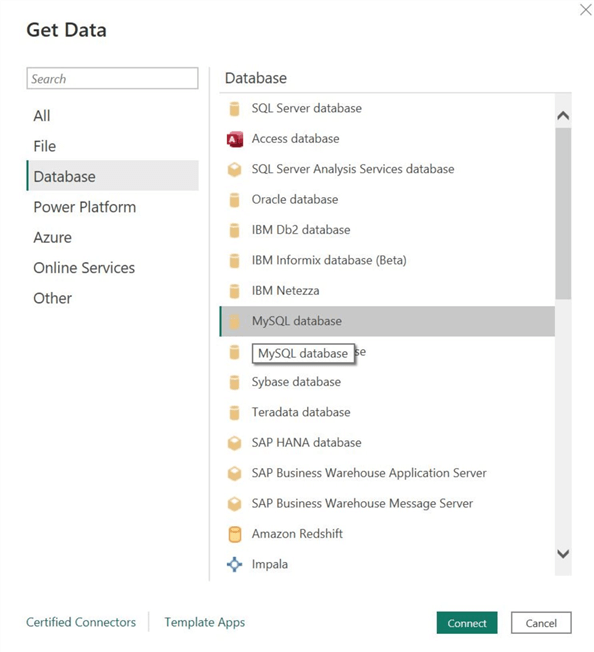Image resolution: width=594 pixels, height=652 pixels.
Task: Click the Sybase database cylinder icon
Action: pyautogui.click(x=234, y=382)
